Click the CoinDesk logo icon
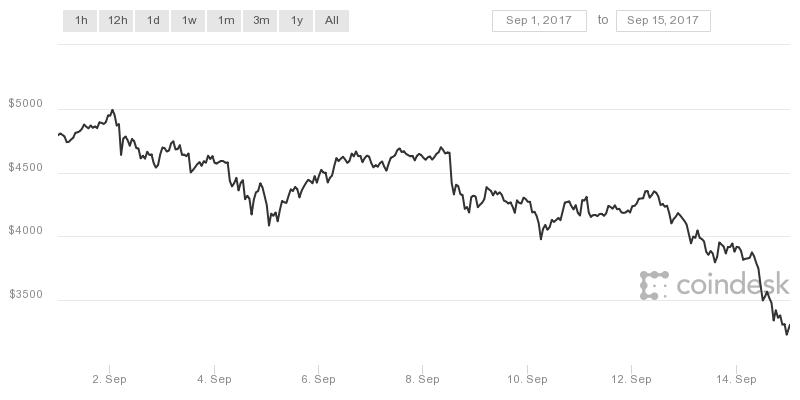 tap(654, 285)
